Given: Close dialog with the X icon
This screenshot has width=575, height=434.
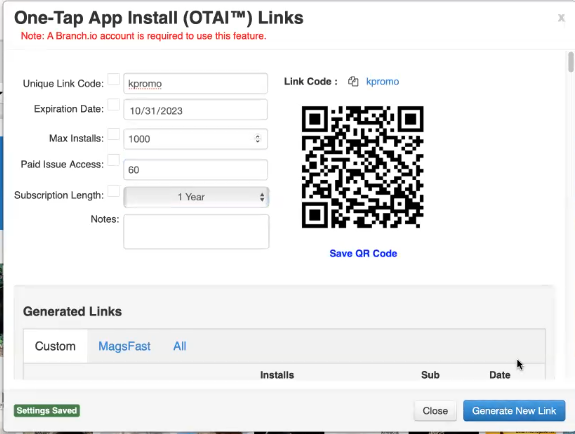Looking at the screenshot, I should point(561,18).
